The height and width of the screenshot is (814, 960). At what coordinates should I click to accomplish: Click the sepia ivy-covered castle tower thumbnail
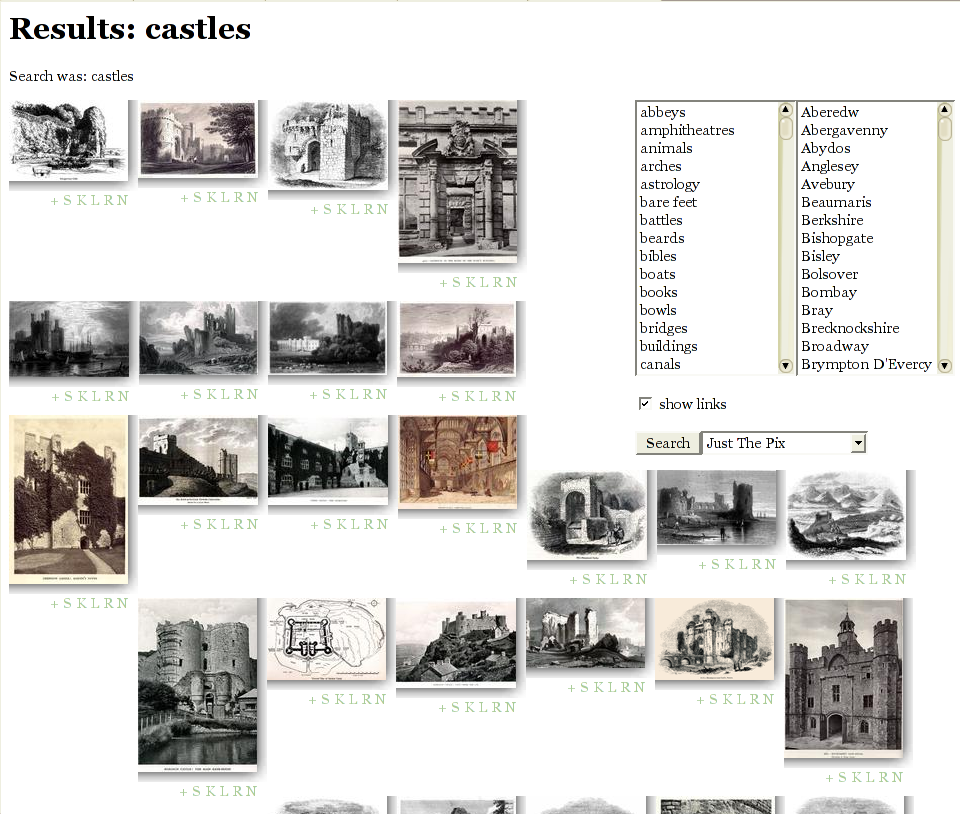tap(68, 499)
